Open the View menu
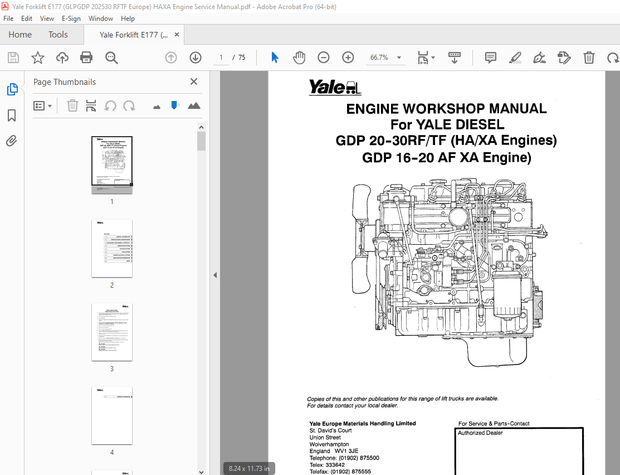 coord(47,19)
